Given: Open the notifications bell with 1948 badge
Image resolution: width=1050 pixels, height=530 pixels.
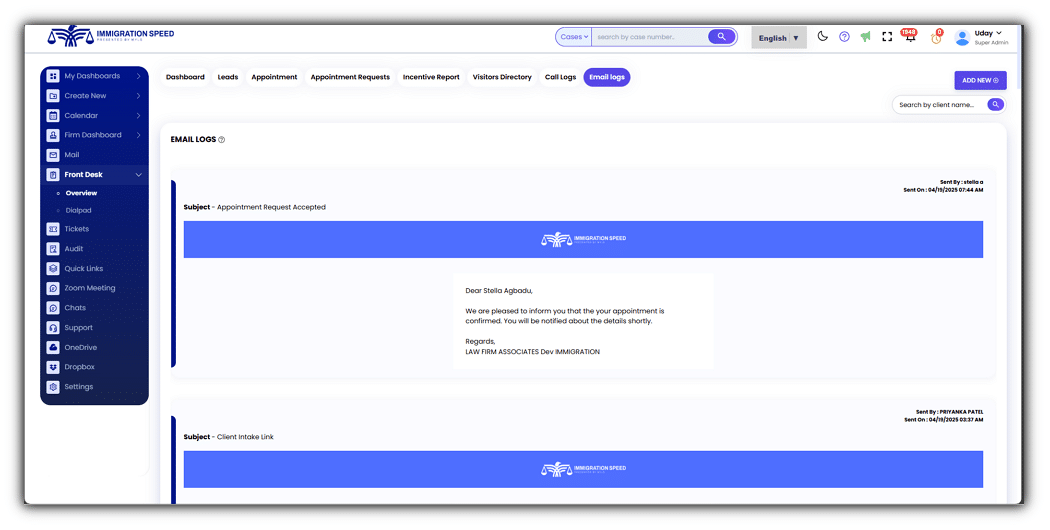Looking at the screenshot, I should [910, 37].
